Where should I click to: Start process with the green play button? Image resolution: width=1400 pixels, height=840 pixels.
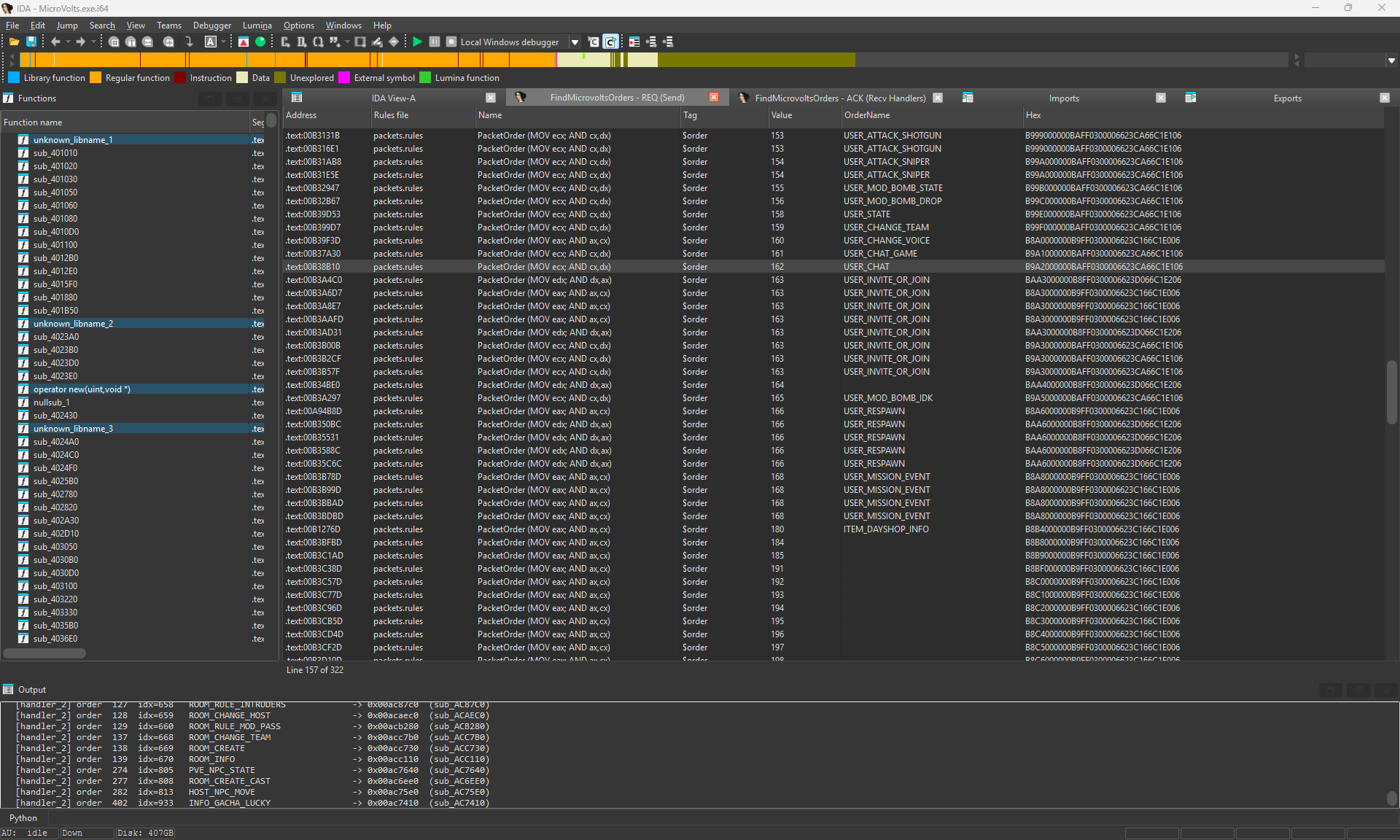417,42
